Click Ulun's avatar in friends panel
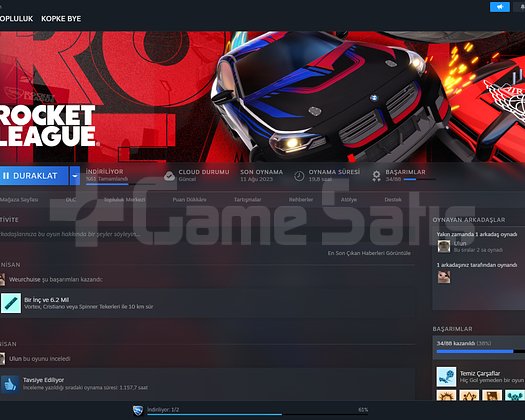Screen dimensions: 525x420 point(444,247)
